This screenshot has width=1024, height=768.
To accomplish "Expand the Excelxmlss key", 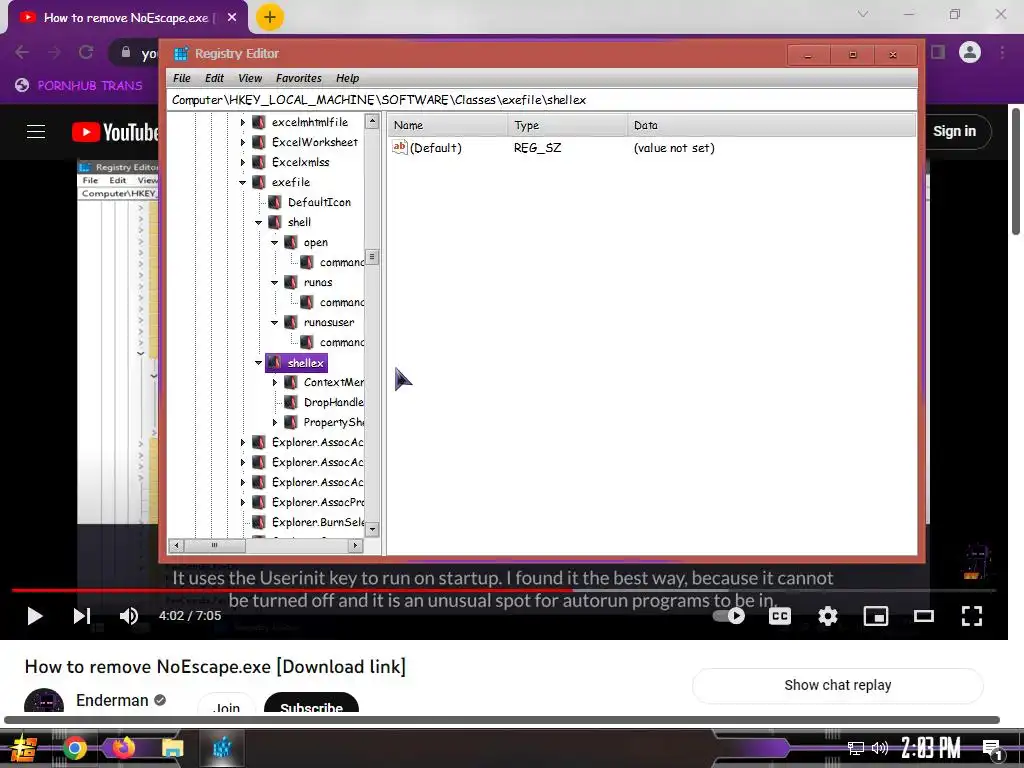I will (243, 162).
